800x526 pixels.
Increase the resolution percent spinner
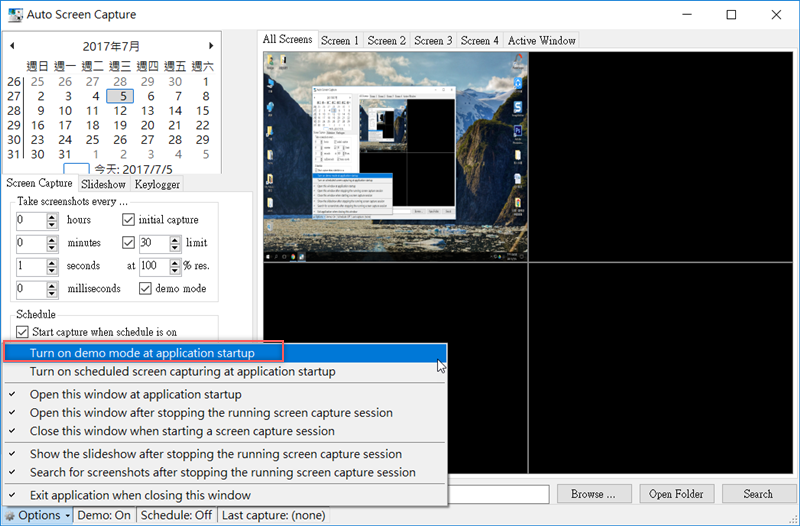click(162, 262)
